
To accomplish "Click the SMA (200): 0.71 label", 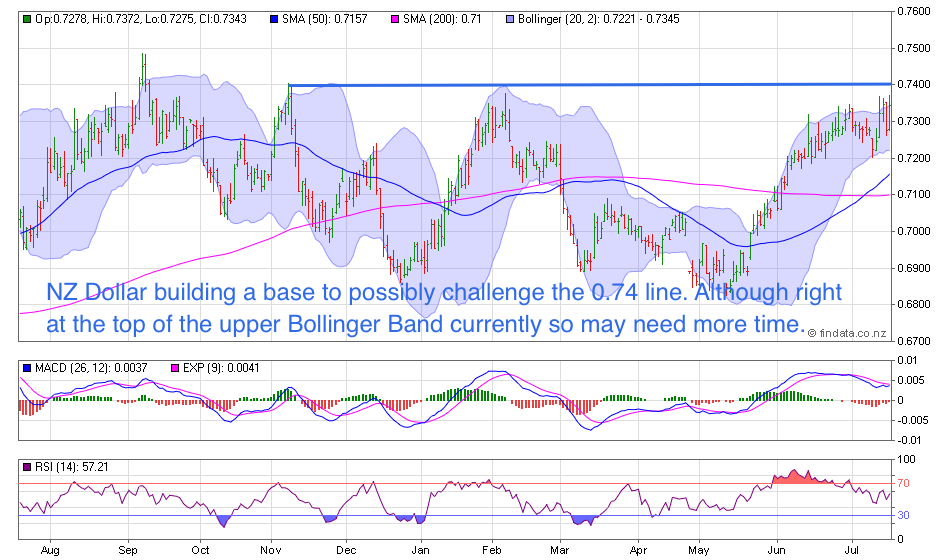I will pyautogui.click(x=442, y=19).
